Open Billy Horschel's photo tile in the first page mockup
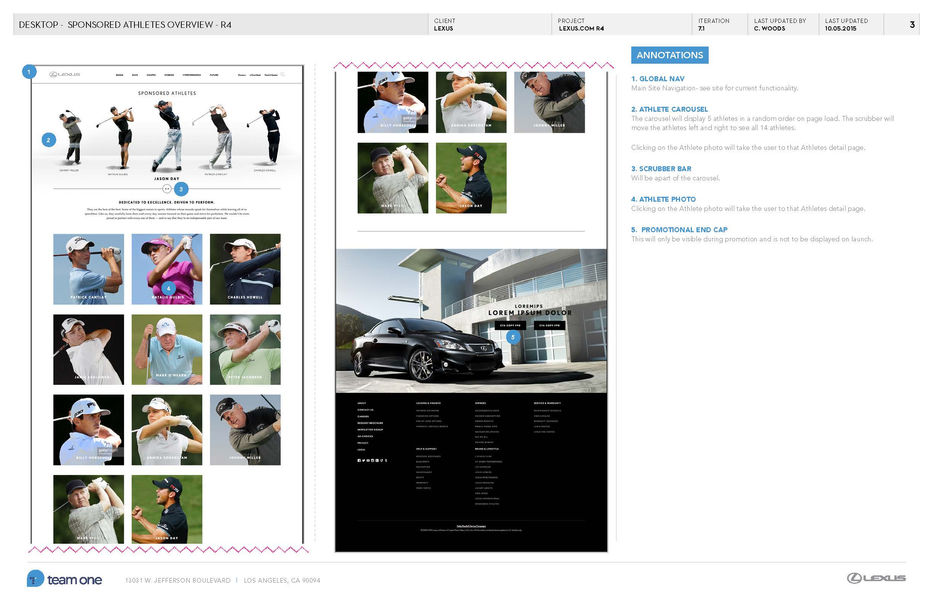This screenshot has width=927, height=604. click(89, 430)
